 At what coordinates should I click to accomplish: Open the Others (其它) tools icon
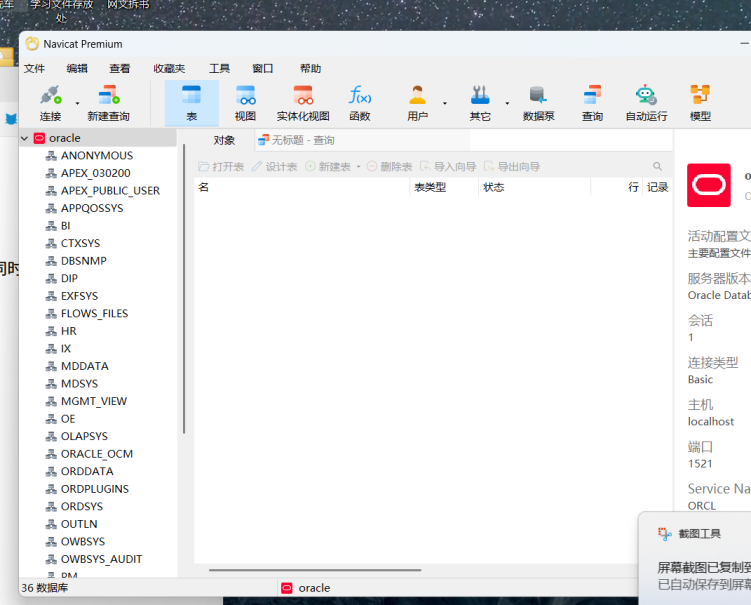[x=480, y=103]
